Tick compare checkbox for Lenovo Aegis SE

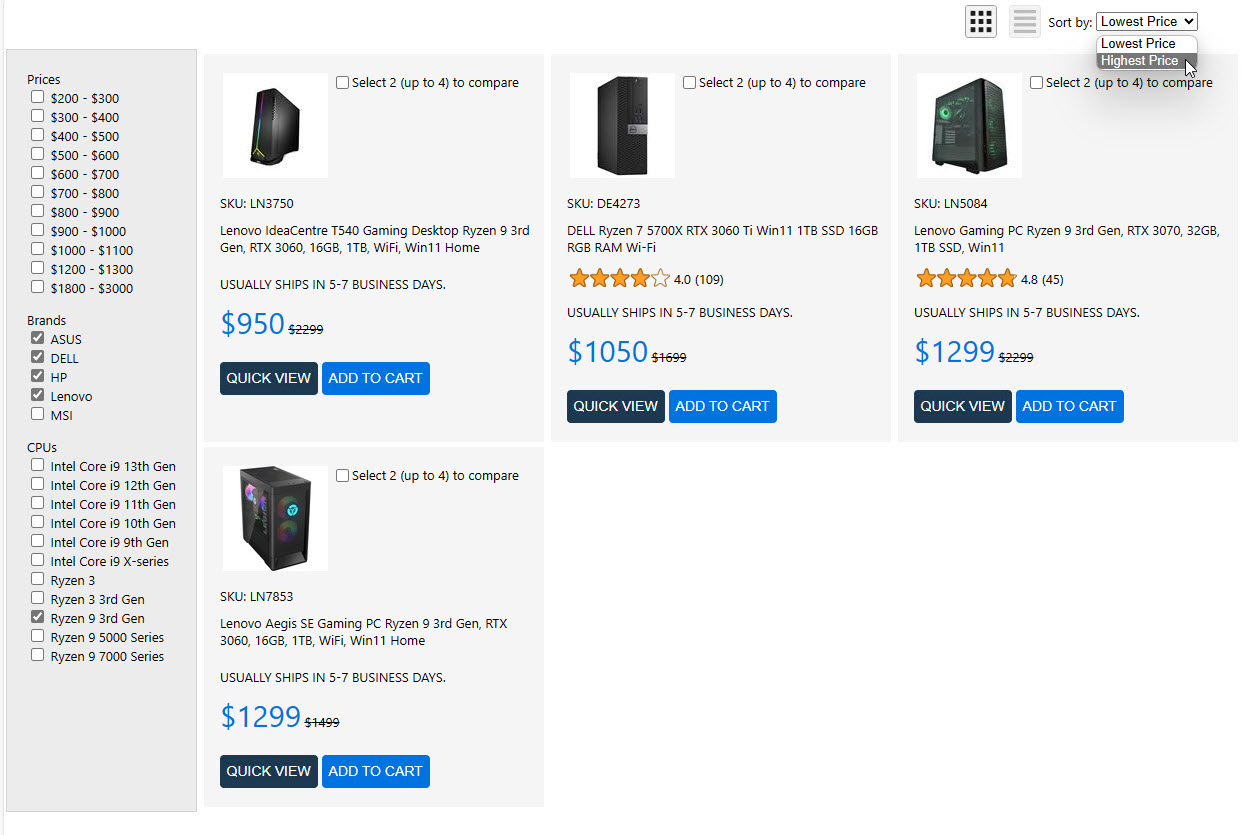click(x=343, y=476)
